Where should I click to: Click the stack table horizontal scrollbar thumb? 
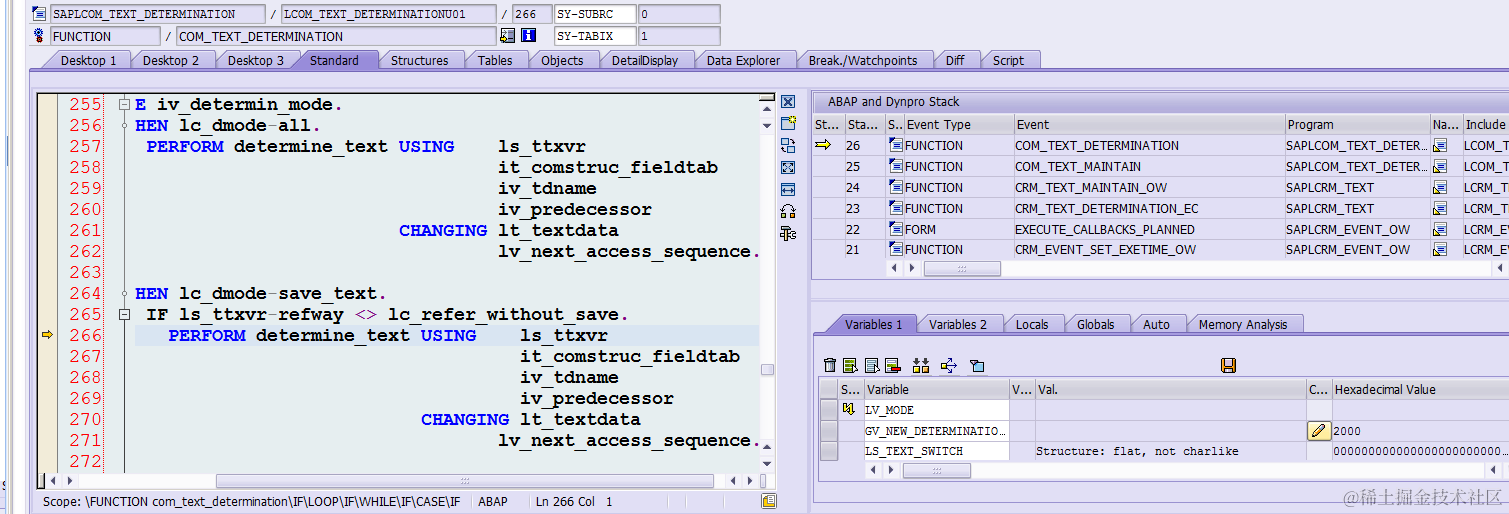pos(961,269)
